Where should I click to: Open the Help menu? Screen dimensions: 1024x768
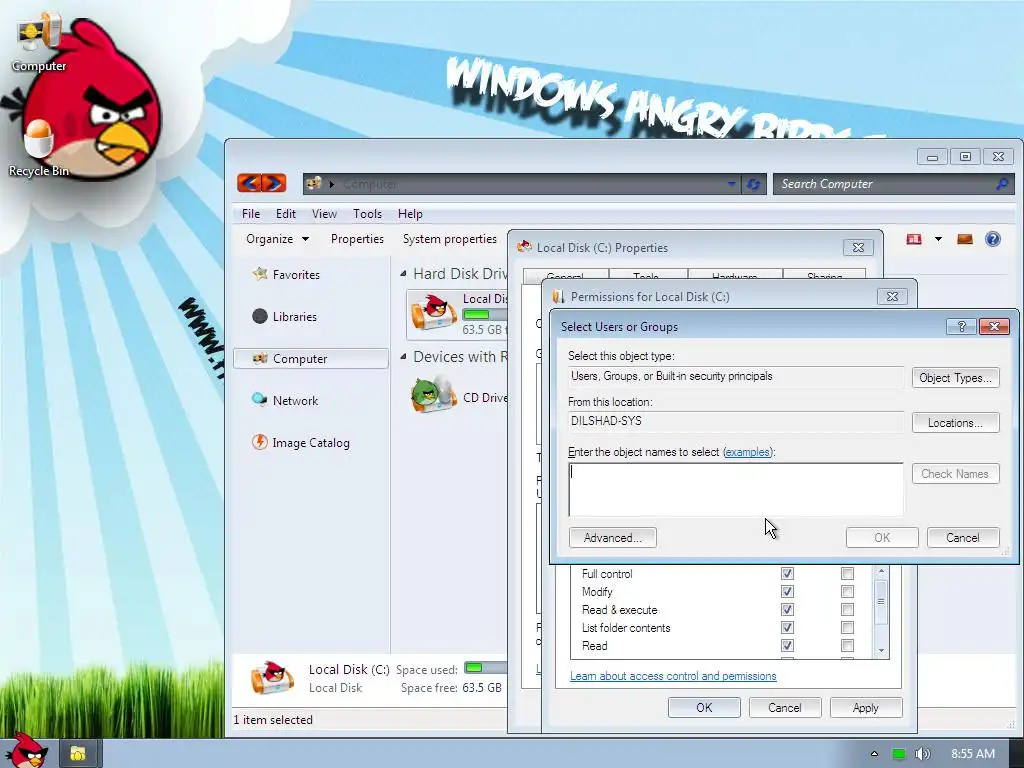(410, 214)
